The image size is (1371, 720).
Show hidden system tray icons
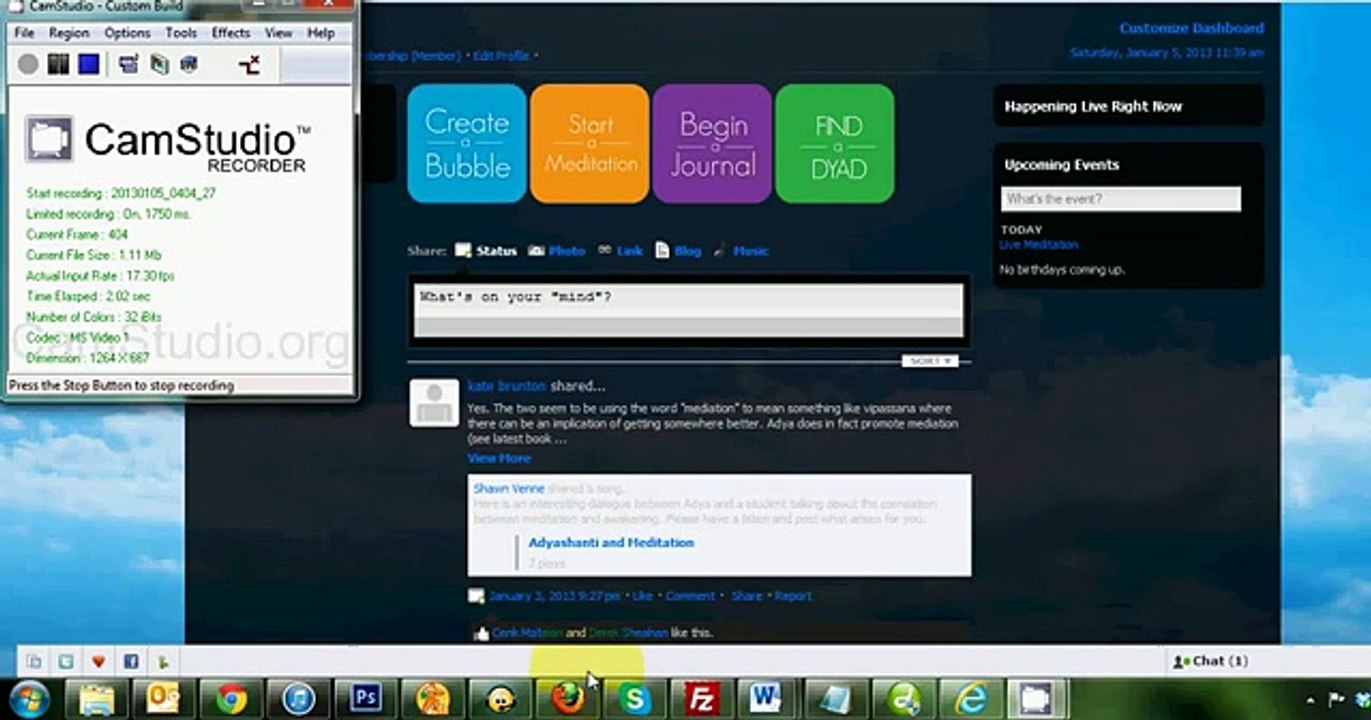(x=1311, y=700)
